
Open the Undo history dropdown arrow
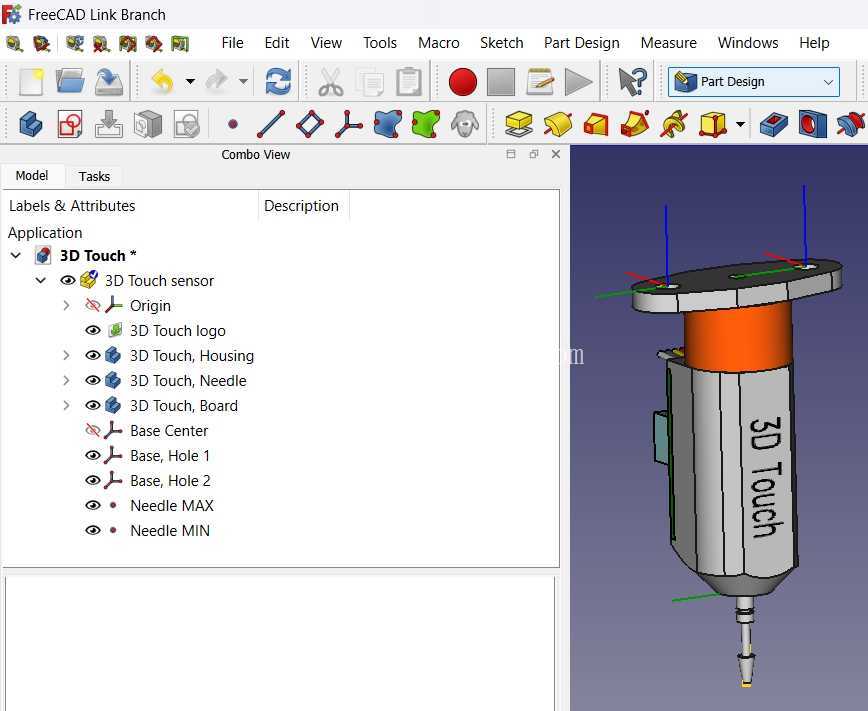pos(190,82)
